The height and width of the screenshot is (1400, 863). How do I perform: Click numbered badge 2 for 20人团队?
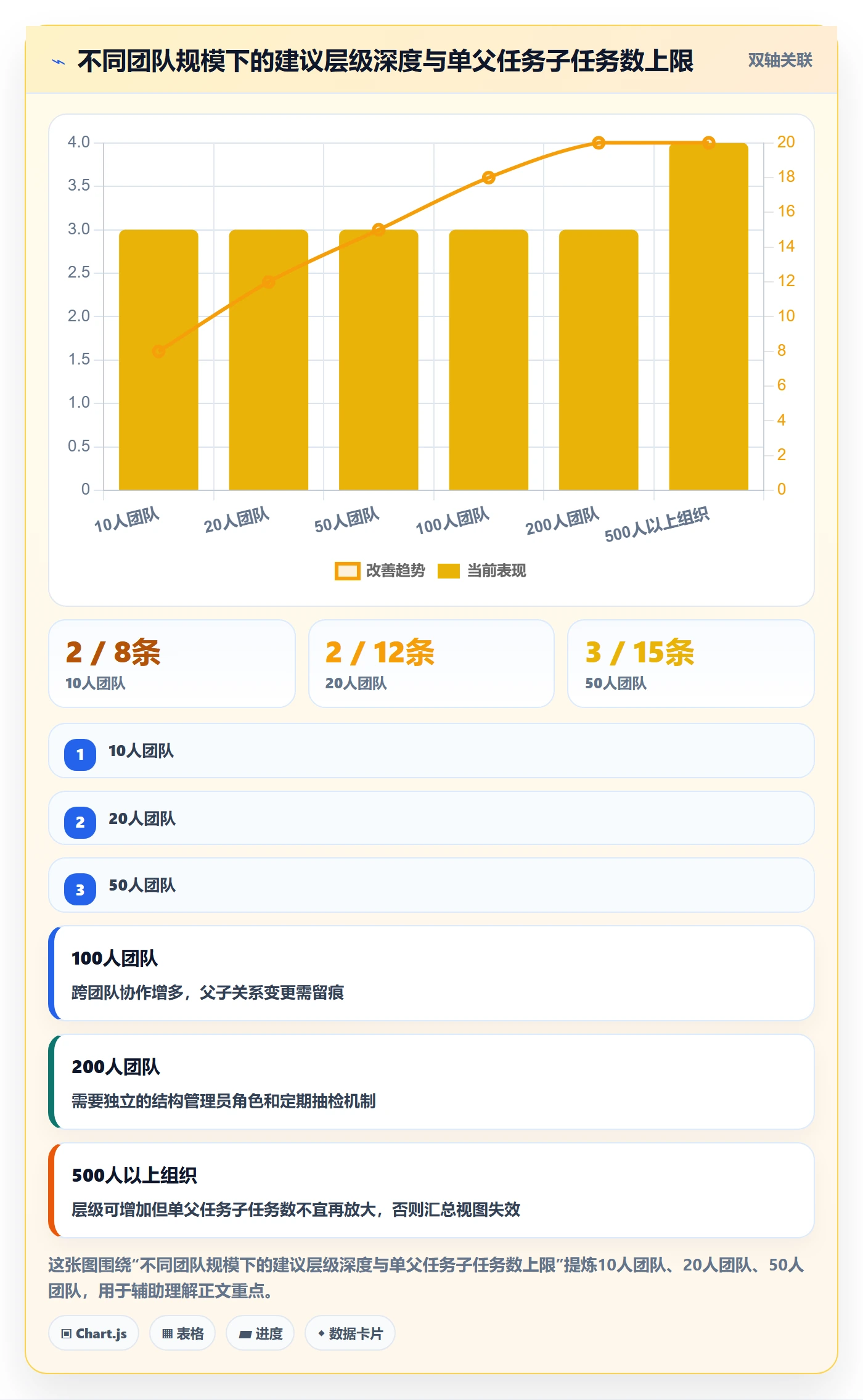pyautogui.click(x=80, y=822)
